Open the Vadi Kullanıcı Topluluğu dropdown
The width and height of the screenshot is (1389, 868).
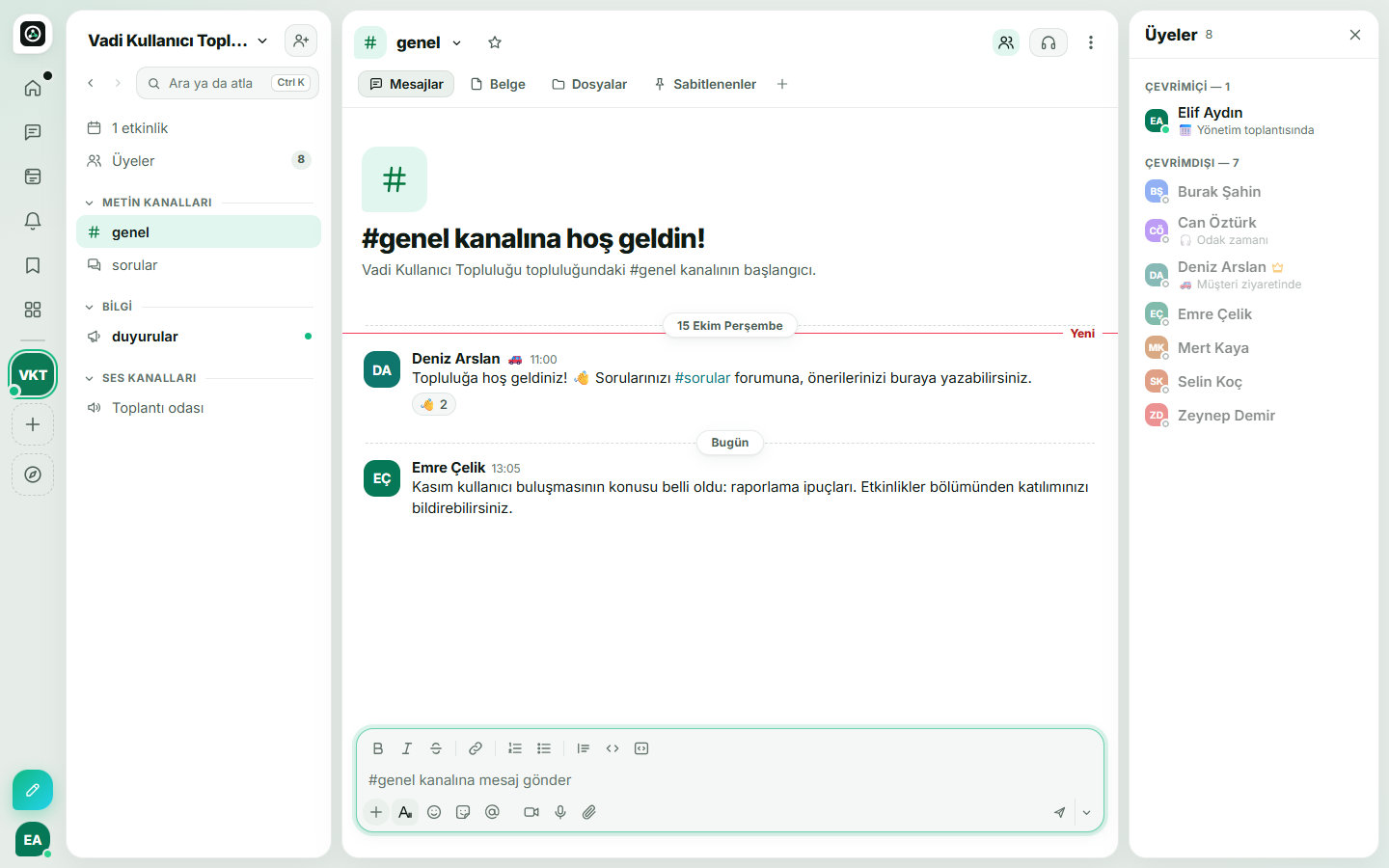[x=177, y=41]
